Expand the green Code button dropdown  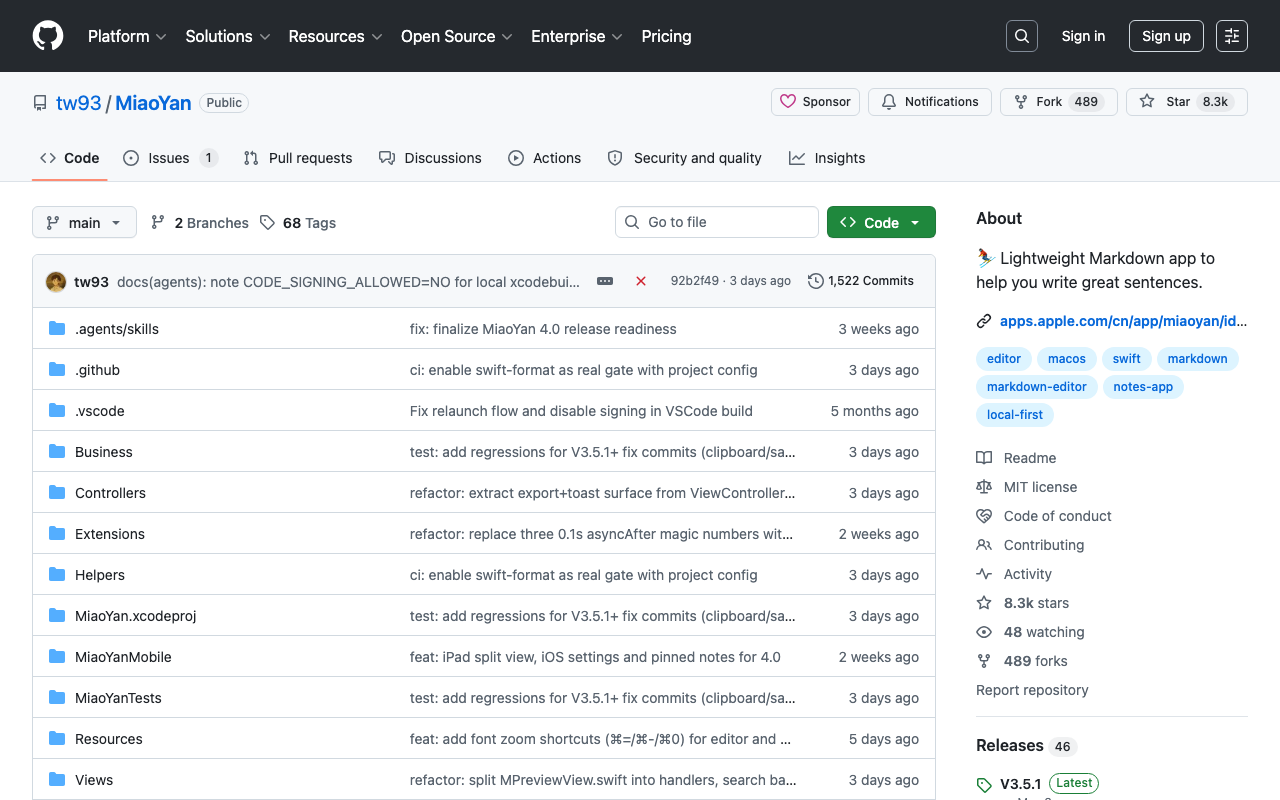pyautogui.click(x=881, y=222)
